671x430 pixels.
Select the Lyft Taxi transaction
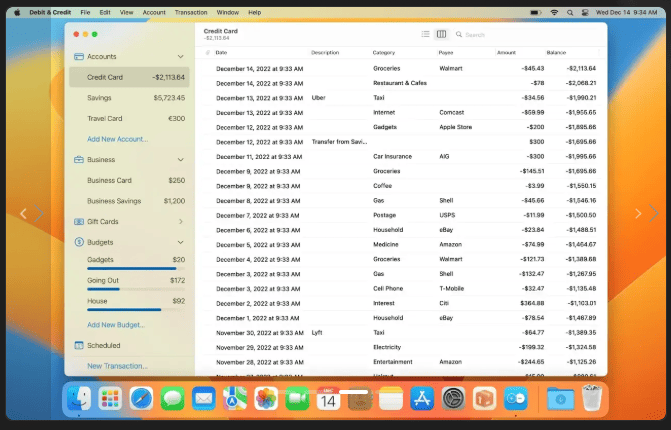tap(401, 332)
